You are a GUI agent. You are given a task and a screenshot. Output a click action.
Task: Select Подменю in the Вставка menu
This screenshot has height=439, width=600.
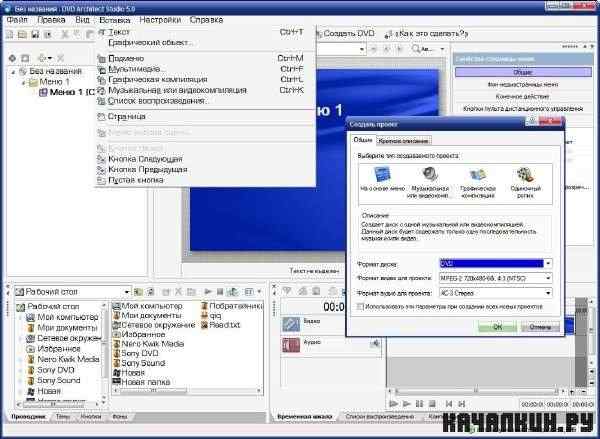tap(206, 59)
